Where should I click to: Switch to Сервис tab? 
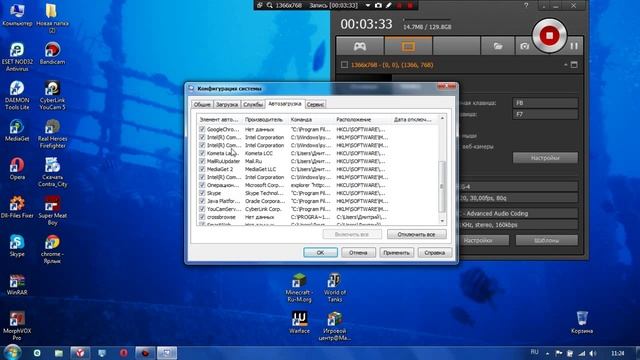point(315,104)
